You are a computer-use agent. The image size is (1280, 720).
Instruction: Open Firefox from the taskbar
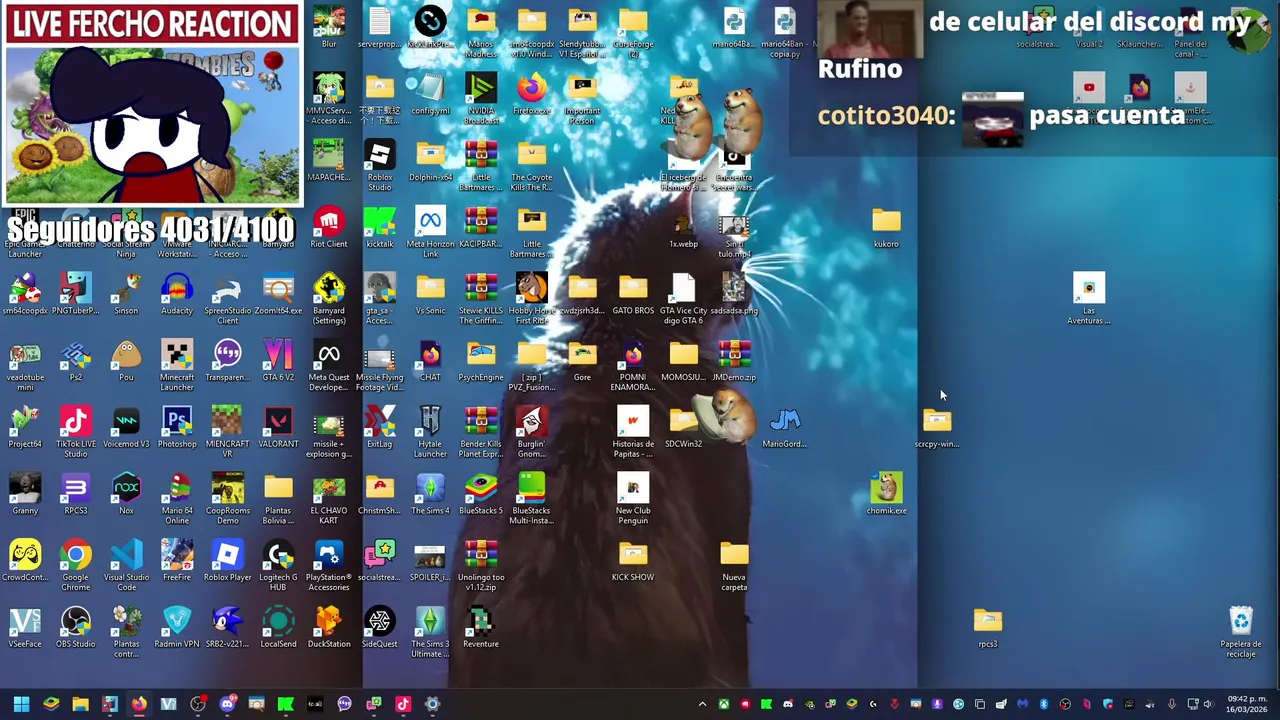[x=139, y=704]
